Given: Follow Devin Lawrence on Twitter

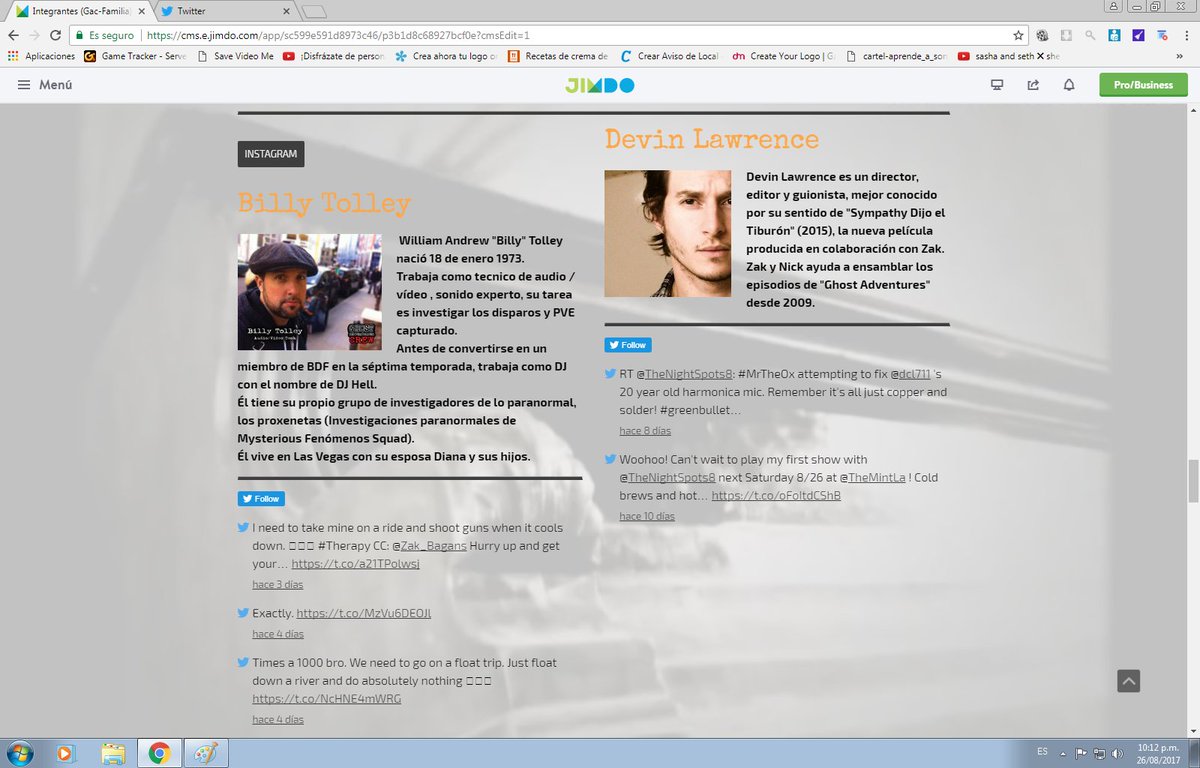Looking at the screenshot, I should (628, 345).
